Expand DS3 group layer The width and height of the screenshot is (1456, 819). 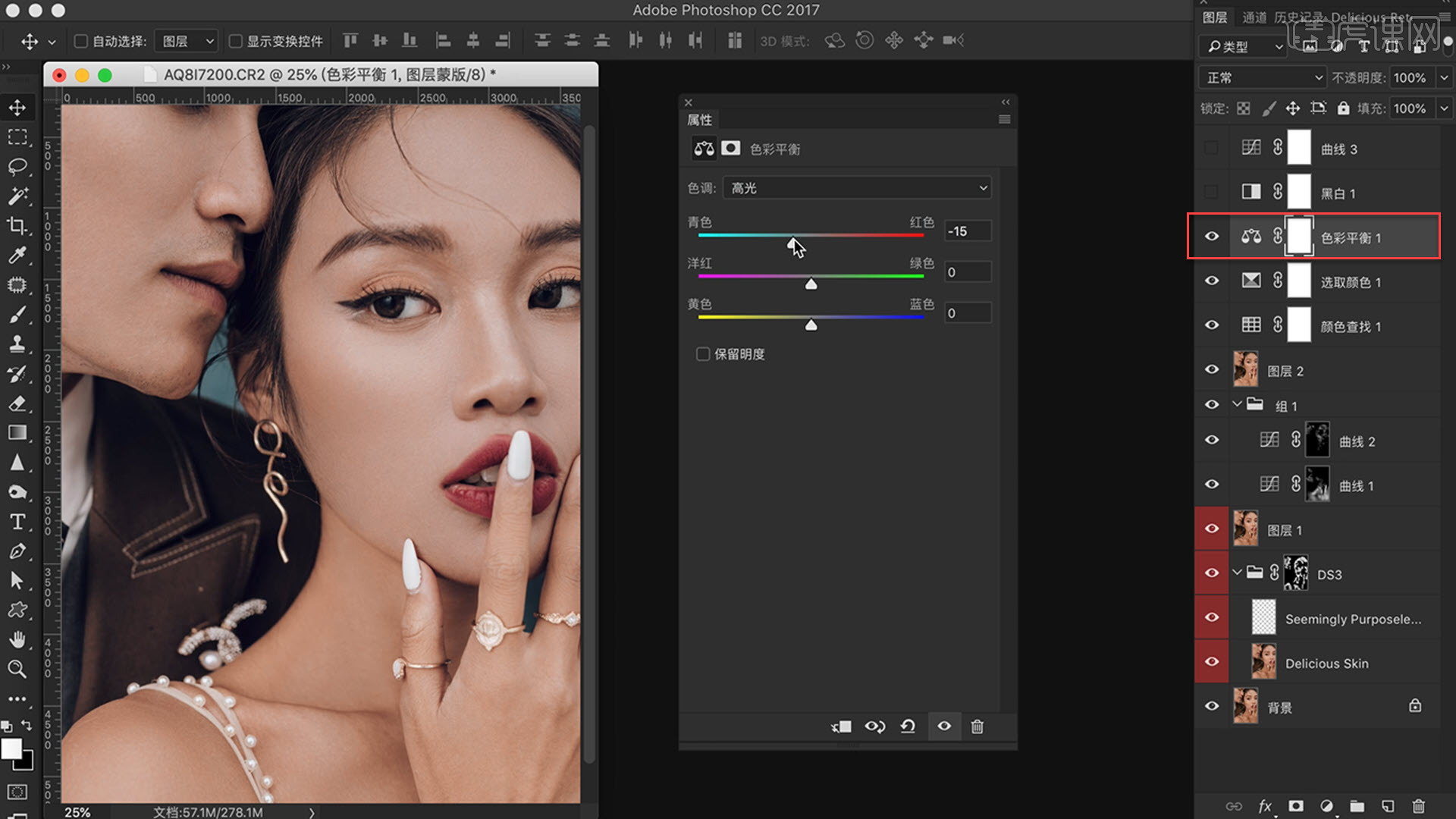coord(1237,573)
